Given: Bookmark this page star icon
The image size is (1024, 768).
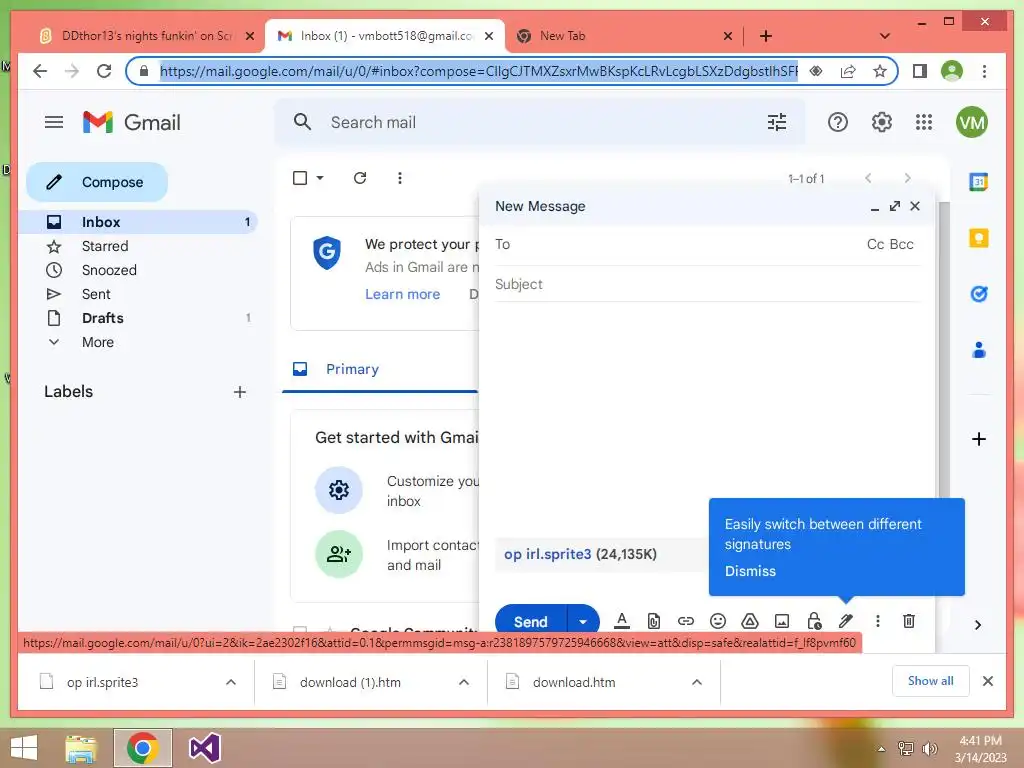Looking at the screenshot, I should [x=880, y=71].
